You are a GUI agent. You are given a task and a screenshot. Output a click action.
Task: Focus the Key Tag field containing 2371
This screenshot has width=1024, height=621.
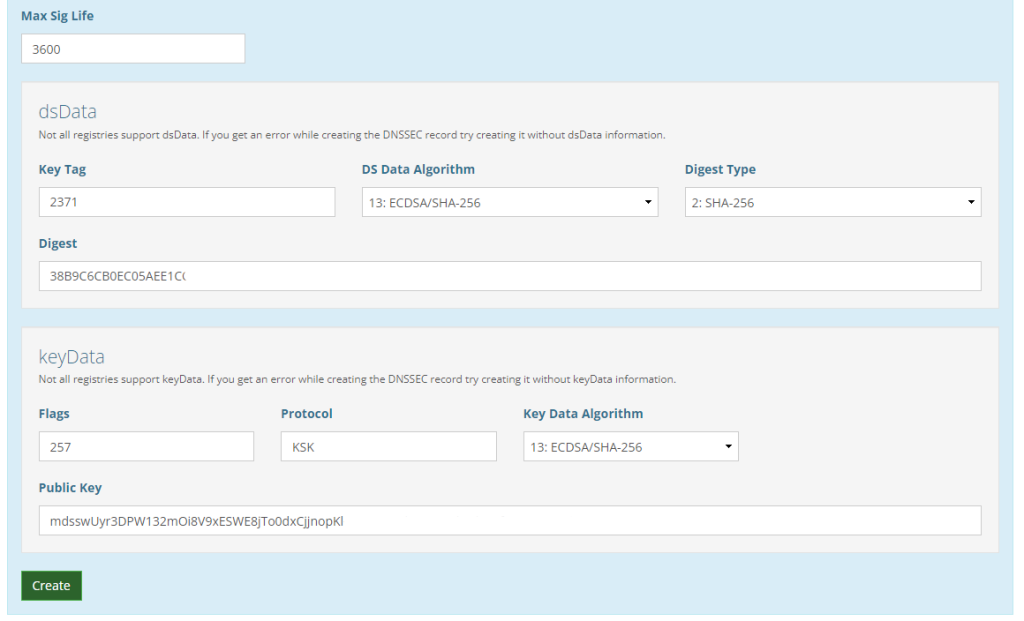point(187,202)
